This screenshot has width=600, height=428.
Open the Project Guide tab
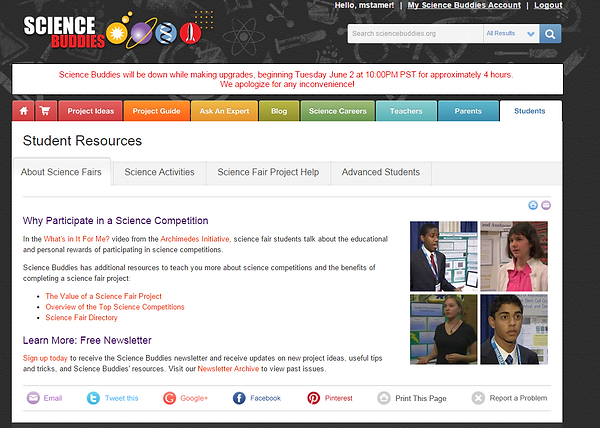157,111
